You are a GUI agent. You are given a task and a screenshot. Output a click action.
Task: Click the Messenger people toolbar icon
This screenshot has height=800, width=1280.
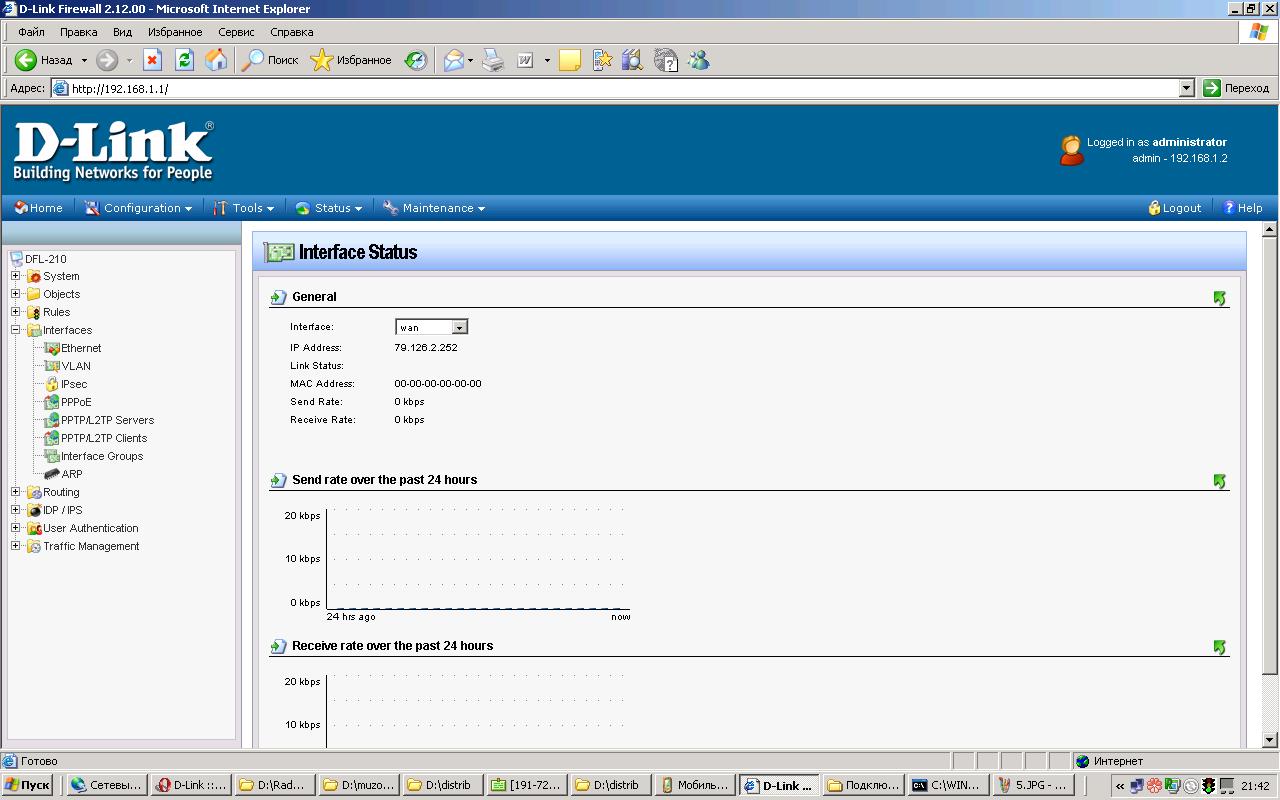pyautogui.click(x=698, y=60)
